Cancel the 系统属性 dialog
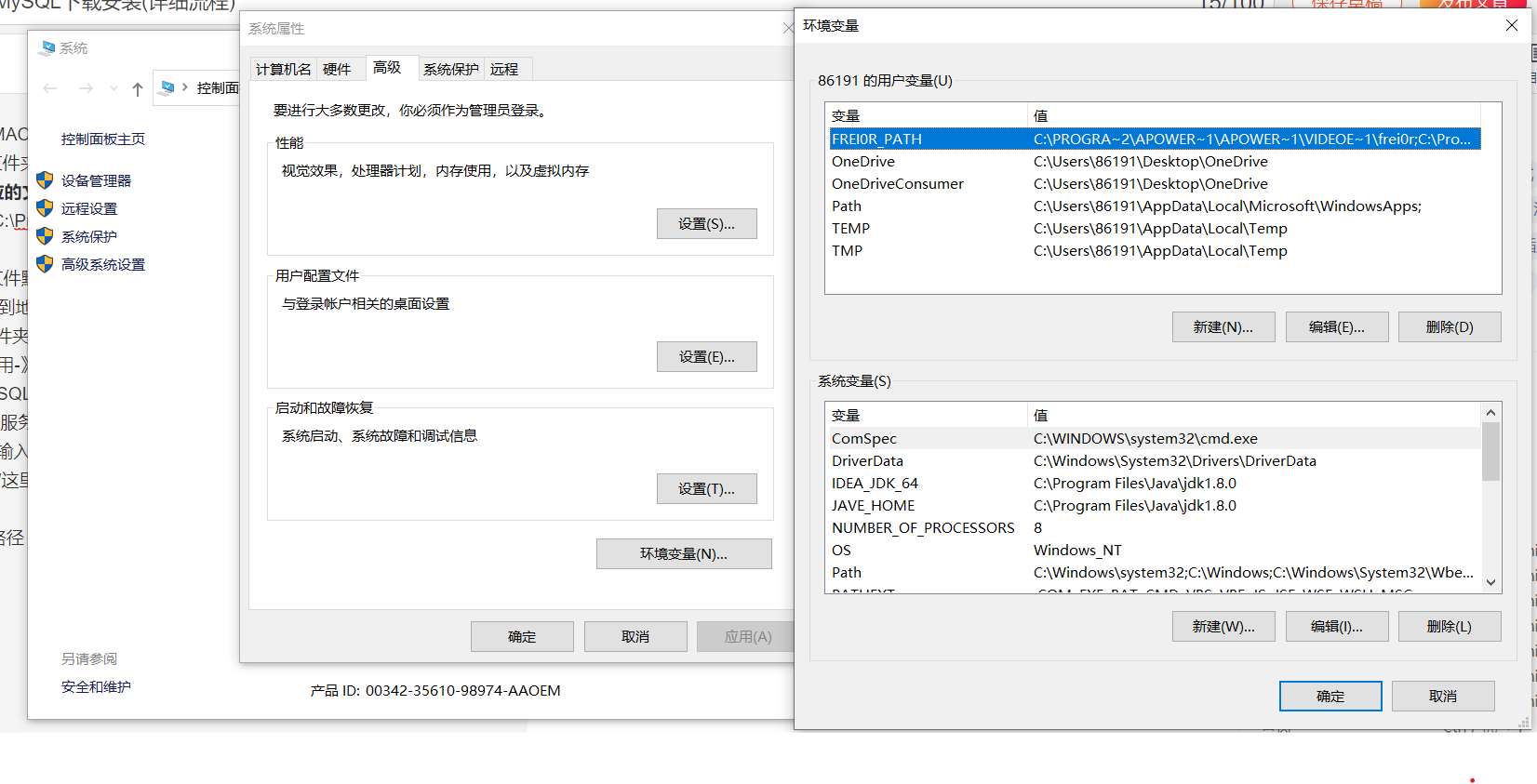Viewport: 1537px width, 784px height. (635, 637)
